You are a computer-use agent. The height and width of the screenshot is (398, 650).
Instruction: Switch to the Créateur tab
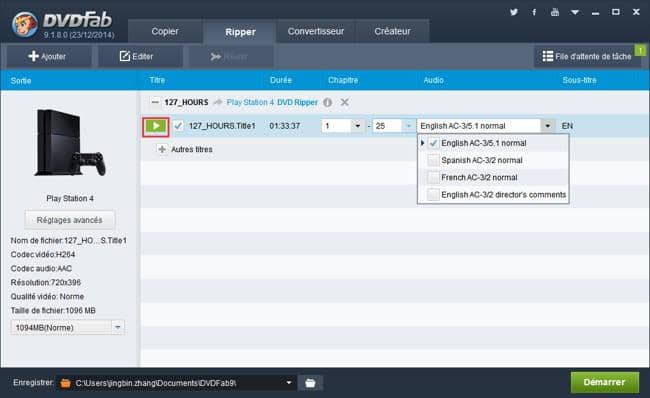pos(392,31)
